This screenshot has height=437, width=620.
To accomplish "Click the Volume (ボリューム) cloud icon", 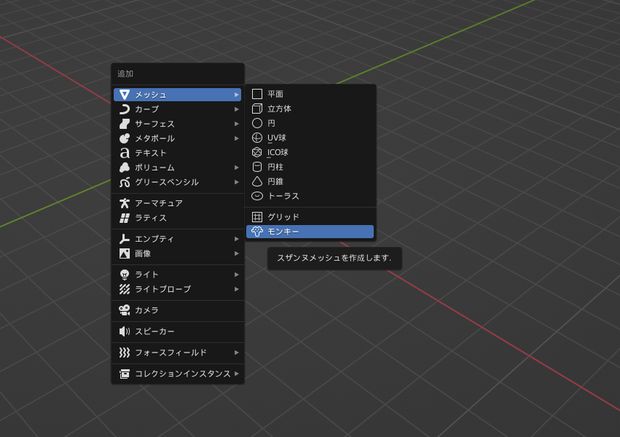I will [125, 168].
